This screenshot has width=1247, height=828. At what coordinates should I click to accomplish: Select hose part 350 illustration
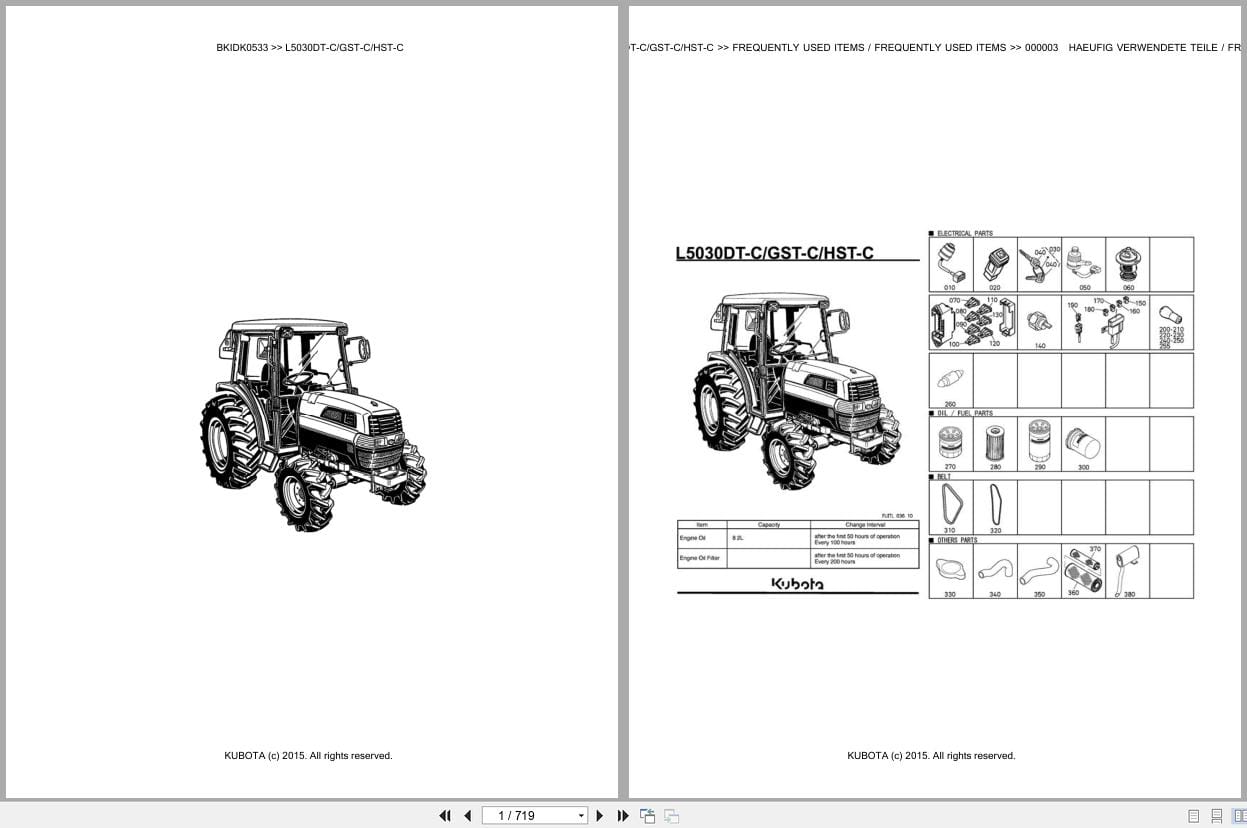pyautogui.click(x=1039, y=571)
